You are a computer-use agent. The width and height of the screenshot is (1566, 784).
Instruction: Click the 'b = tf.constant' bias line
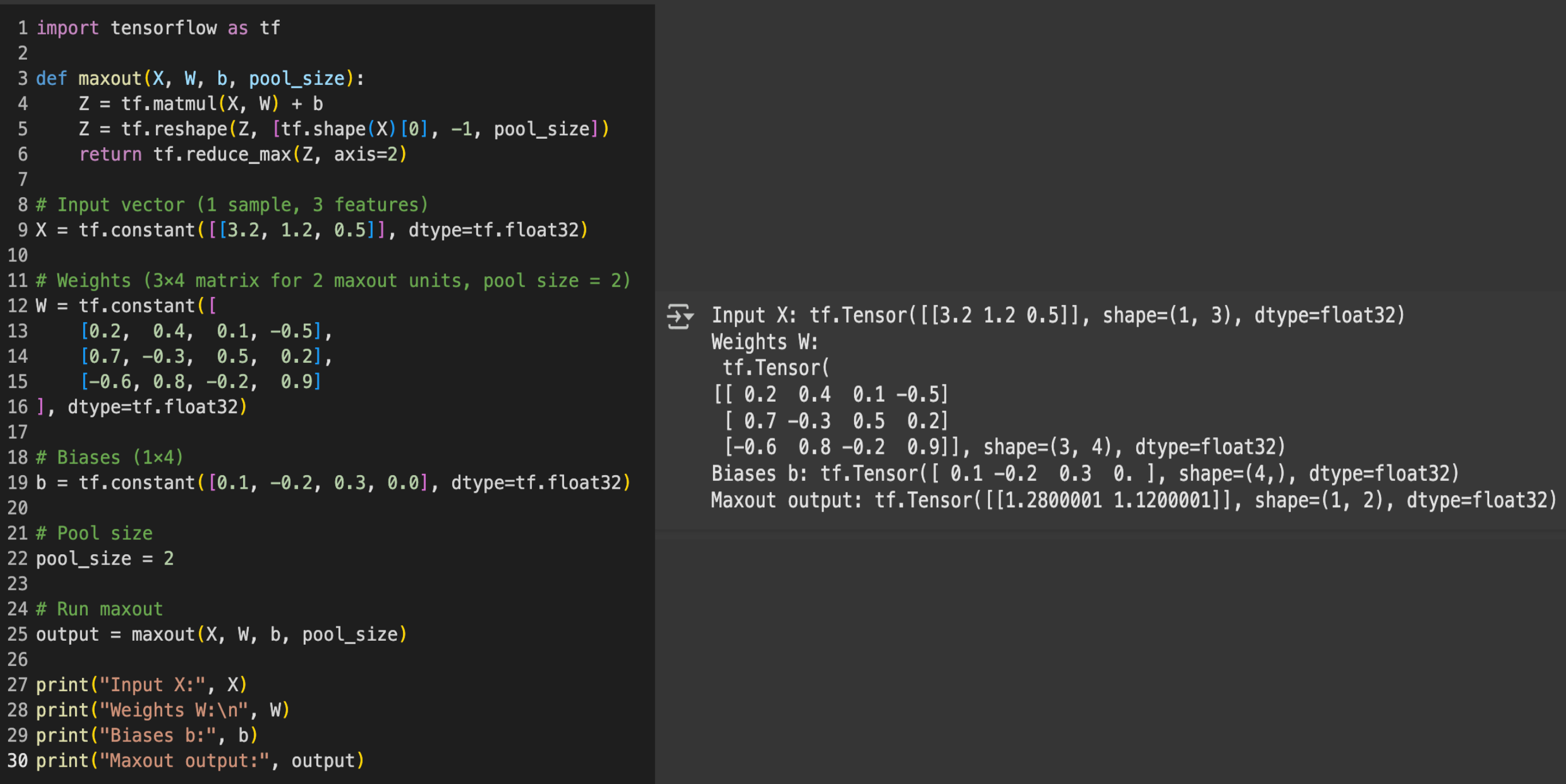(333, 483)
